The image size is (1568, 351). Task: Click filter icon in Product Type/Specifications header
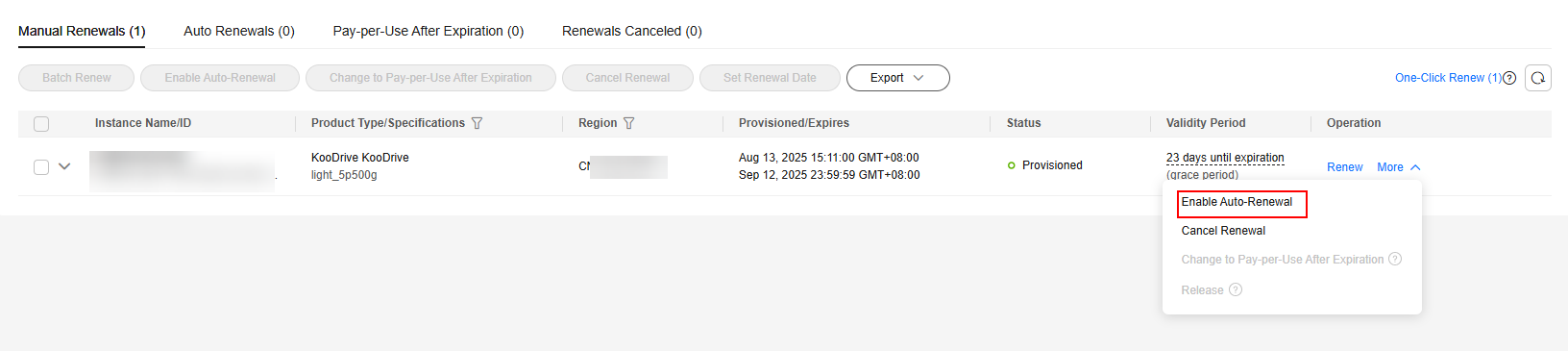click(478, 123)
